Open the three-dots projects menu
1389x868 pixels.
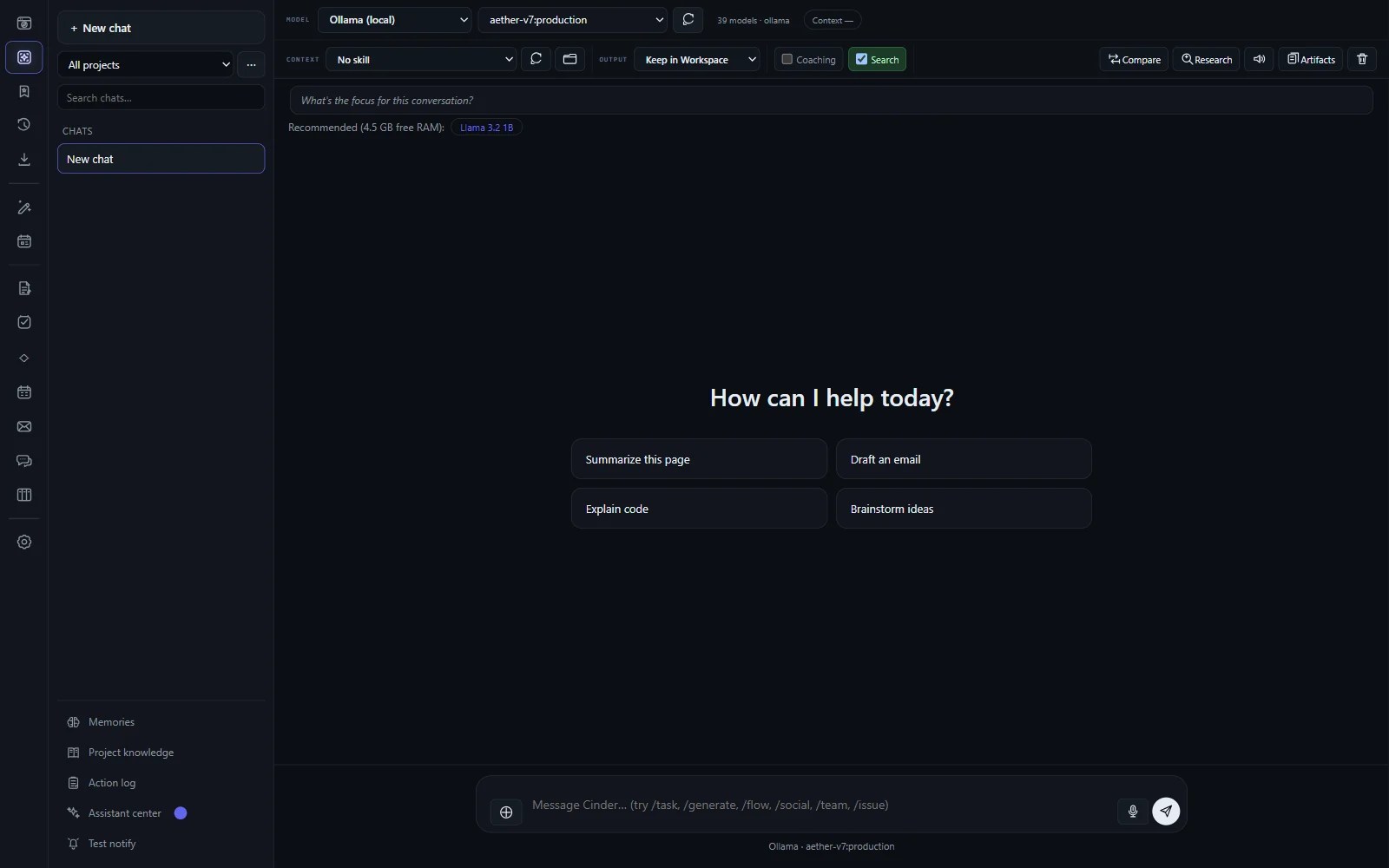[251, 64]
